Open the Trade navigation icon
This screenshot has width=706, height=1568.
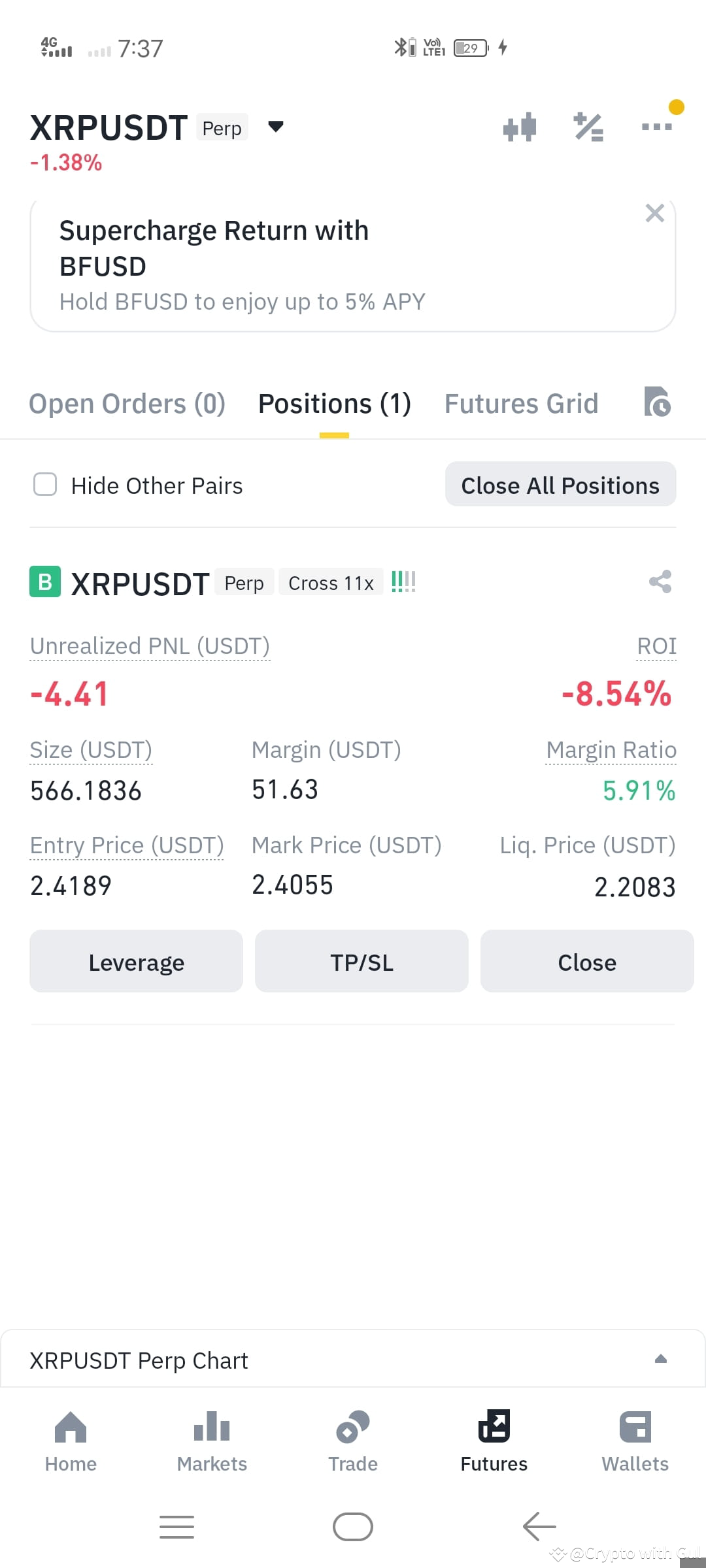point(353,1427)
